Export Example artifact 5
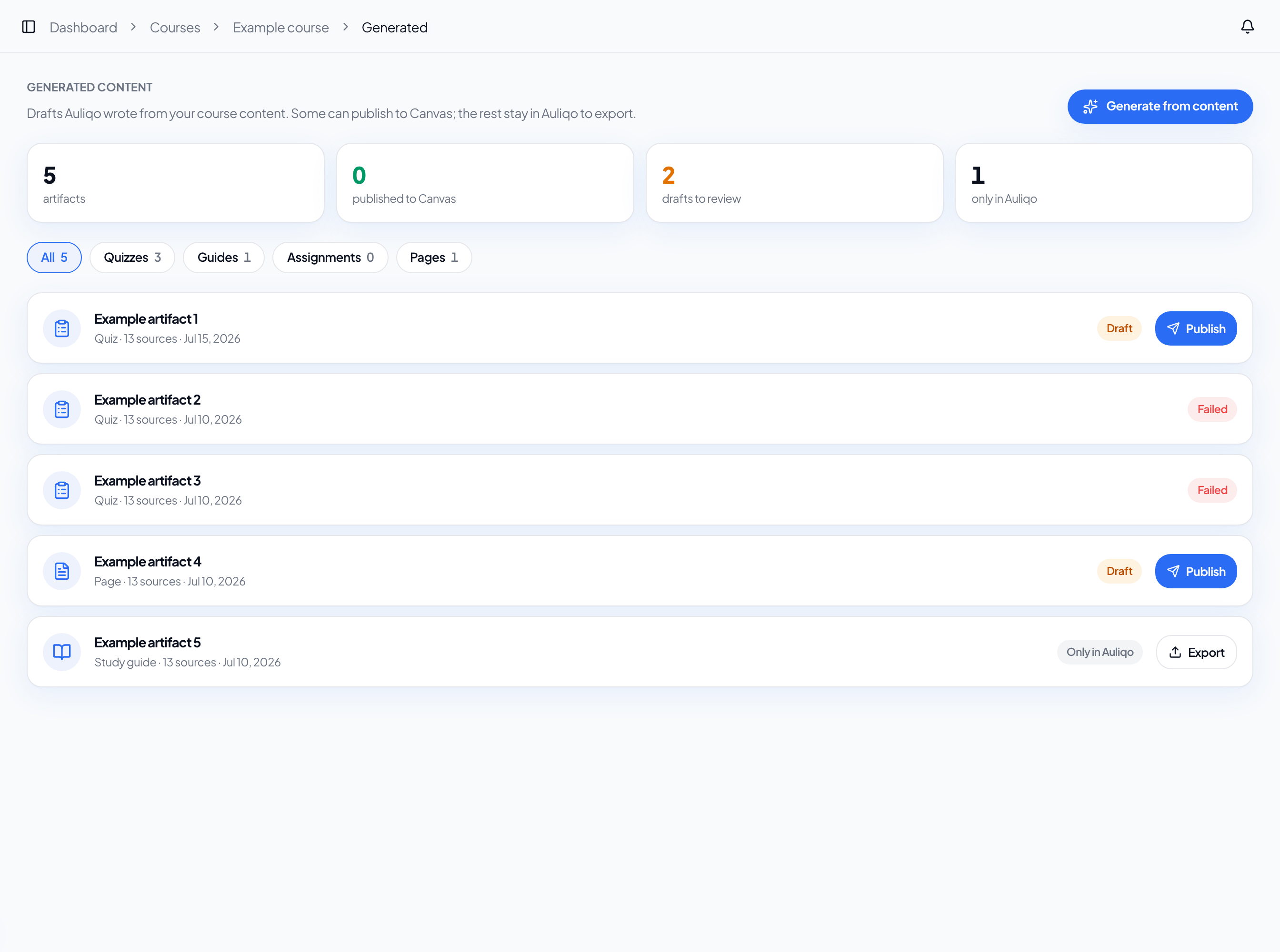This screenshot has width=1280, height=952. tap(1196, 652)
